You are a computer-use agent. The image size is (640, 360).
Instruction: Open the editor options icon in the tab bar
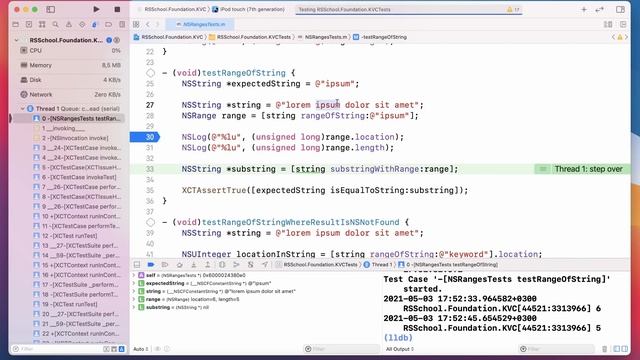click(x=608, y=24)
